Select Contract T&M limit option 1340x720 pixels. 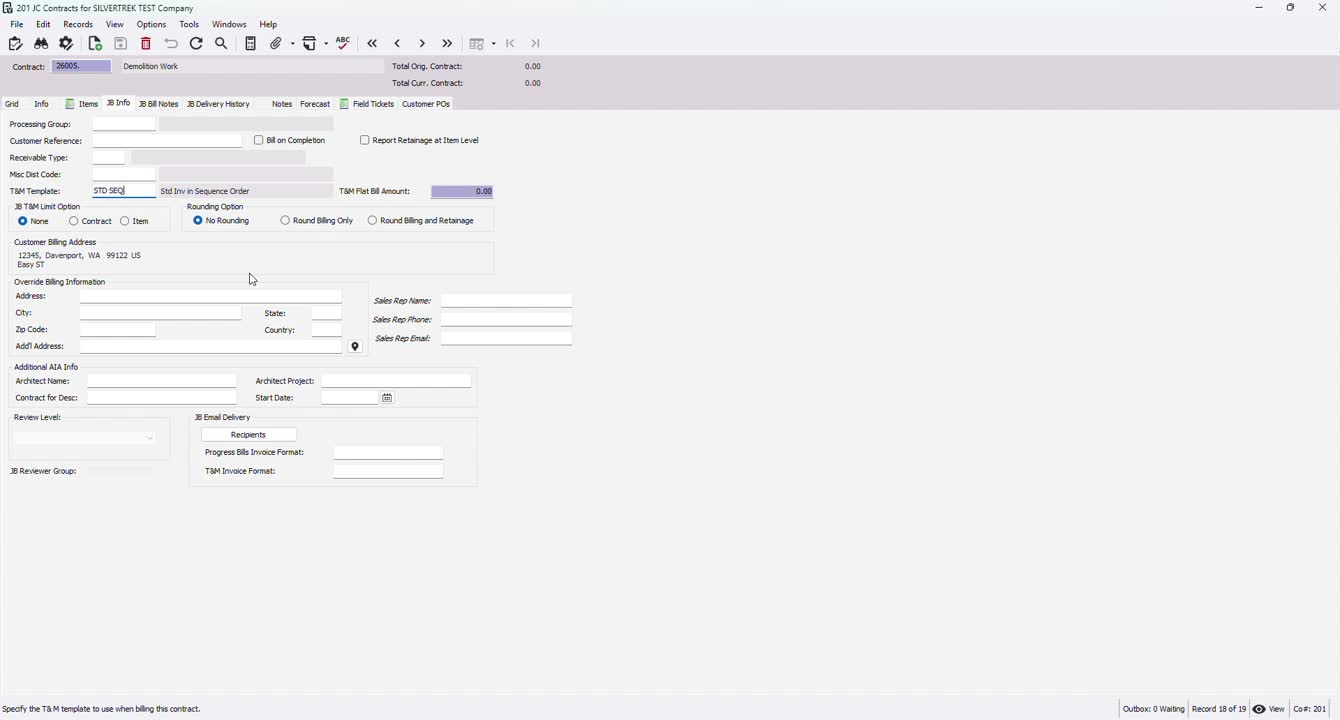coord(74,221)
